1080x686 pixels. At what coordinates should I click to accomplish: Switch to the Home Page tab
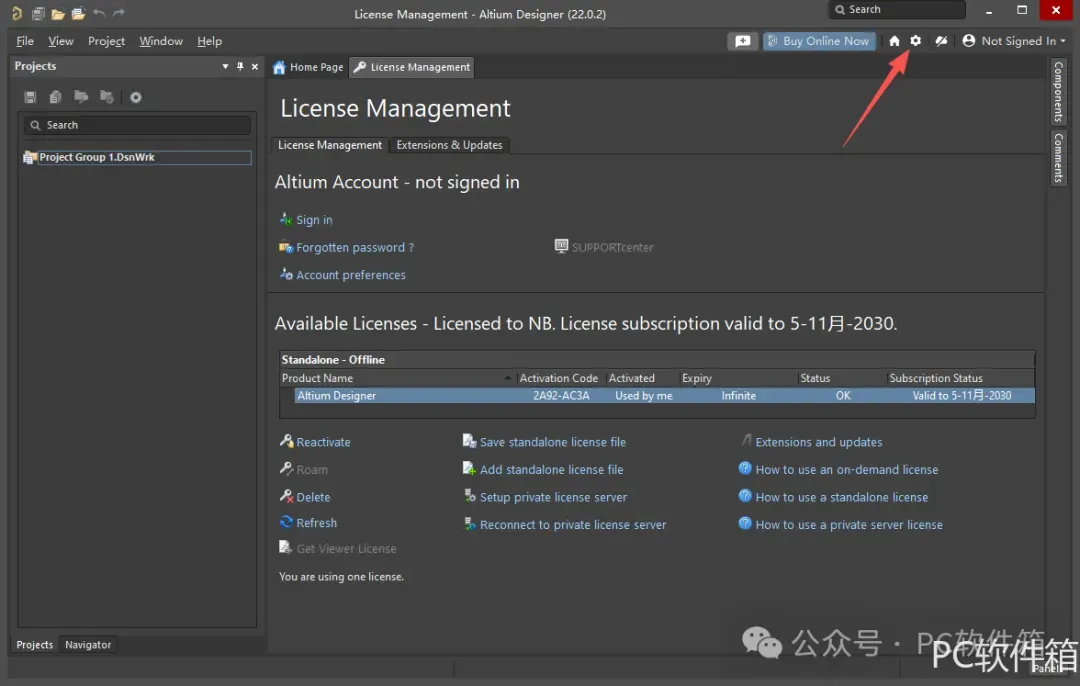(308, 67)
